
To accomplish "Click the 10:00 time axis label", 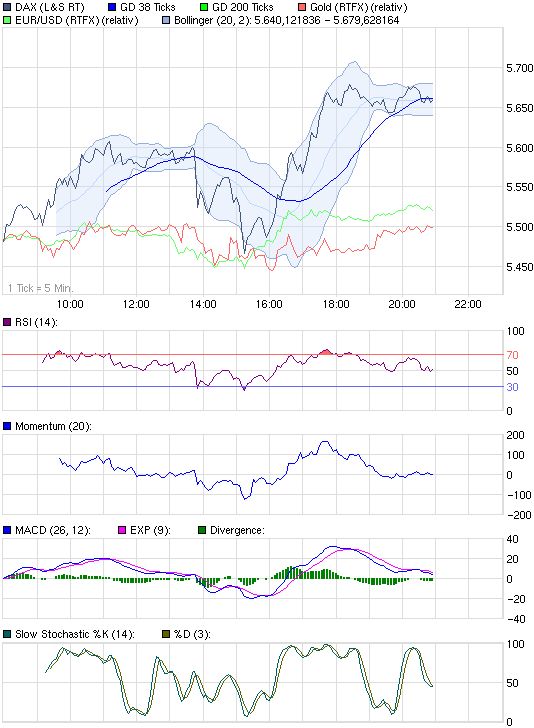I will tap(70, 304).
